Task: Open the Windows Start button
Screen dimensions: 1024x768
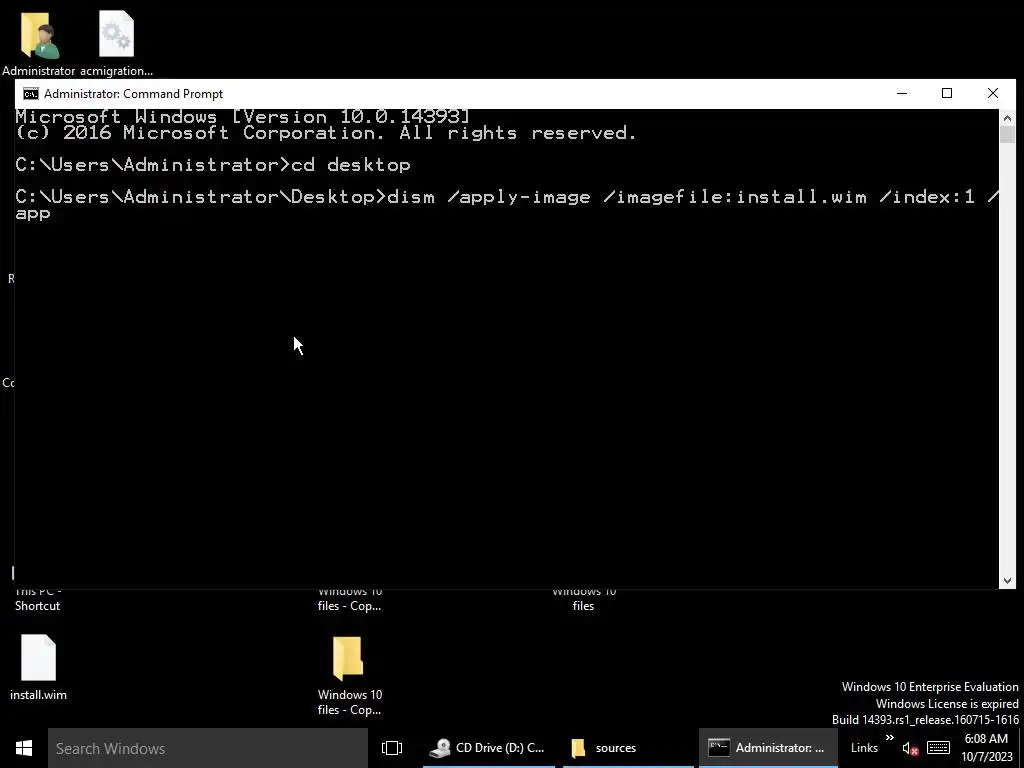Action: [x=24, y=748]
